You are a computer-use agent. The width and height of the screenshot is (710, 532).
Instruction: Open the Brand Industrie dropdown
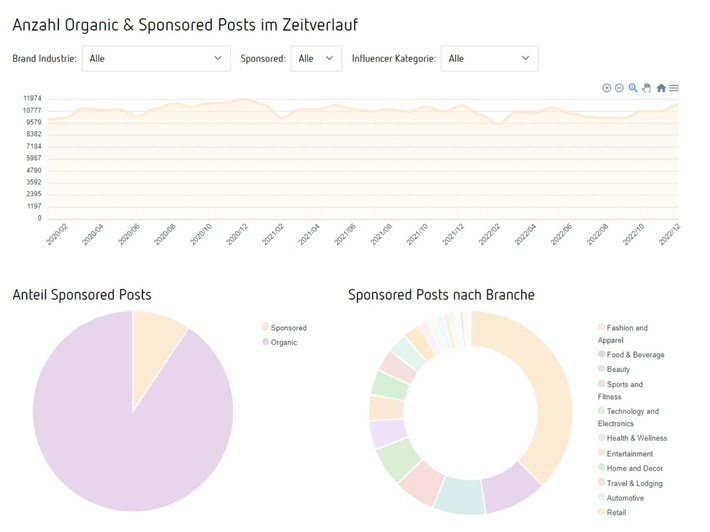click(x=156, y=59)
